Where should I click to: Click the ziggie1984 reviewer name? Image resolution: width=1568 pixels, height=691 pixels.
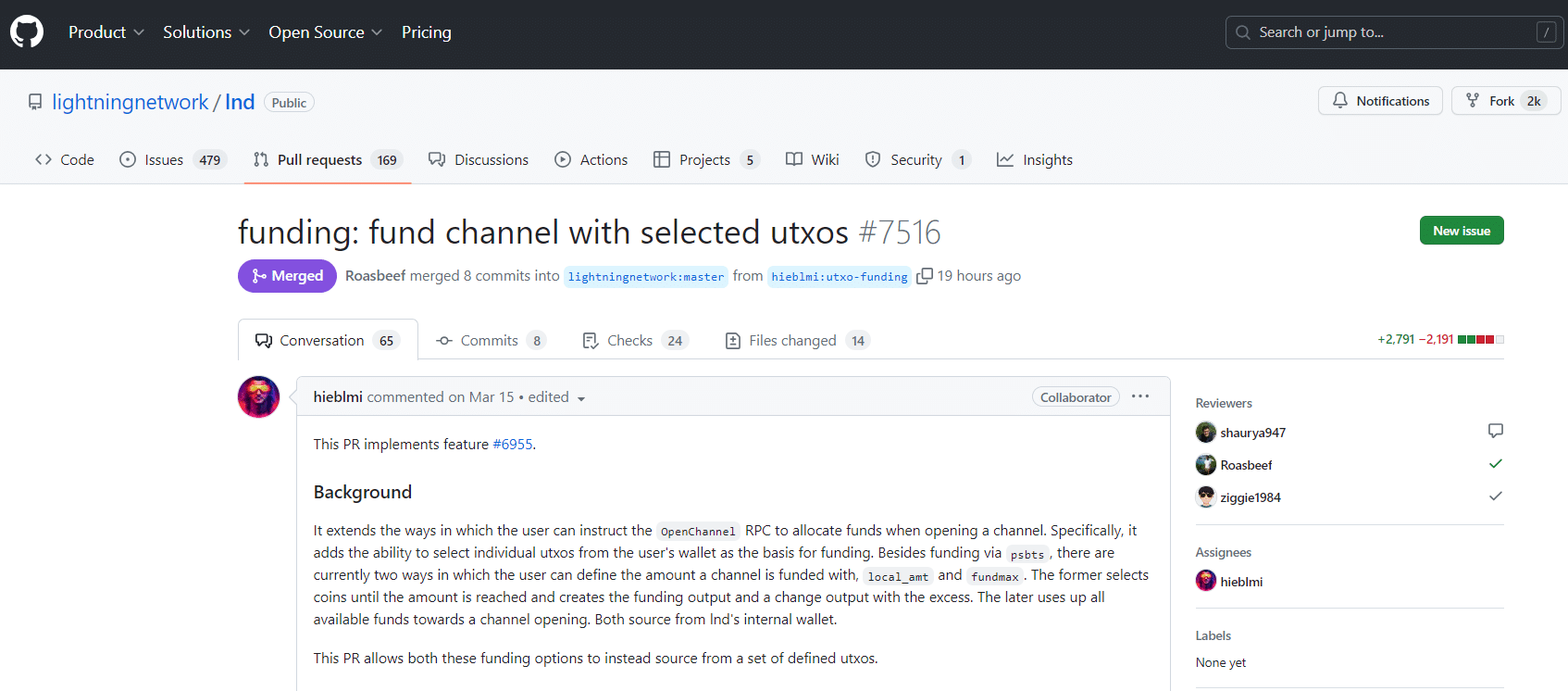pyautogui.click(x=1251, y=497)
